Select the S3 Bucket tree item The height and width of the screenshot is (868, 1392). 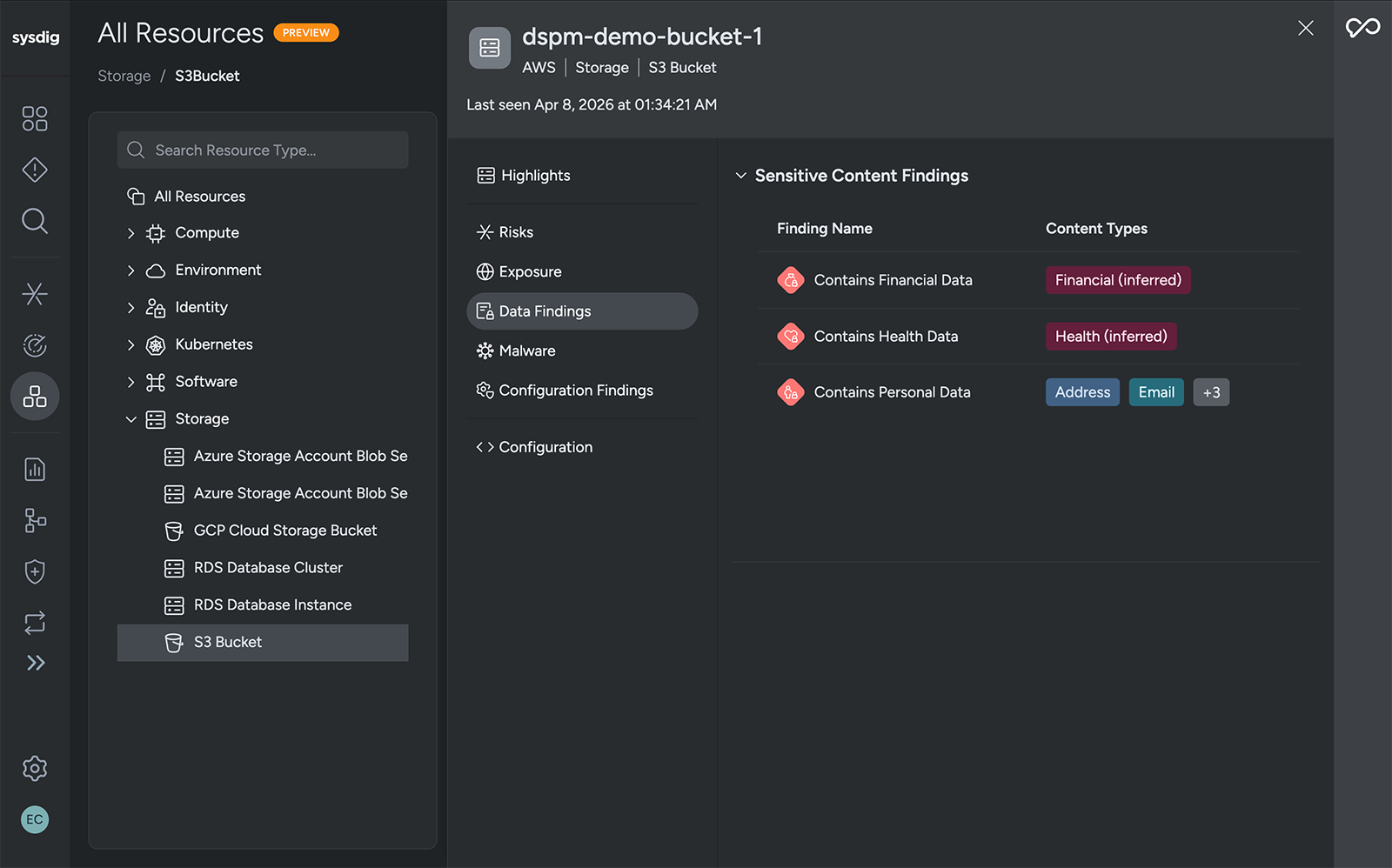(x=263, y=643)
